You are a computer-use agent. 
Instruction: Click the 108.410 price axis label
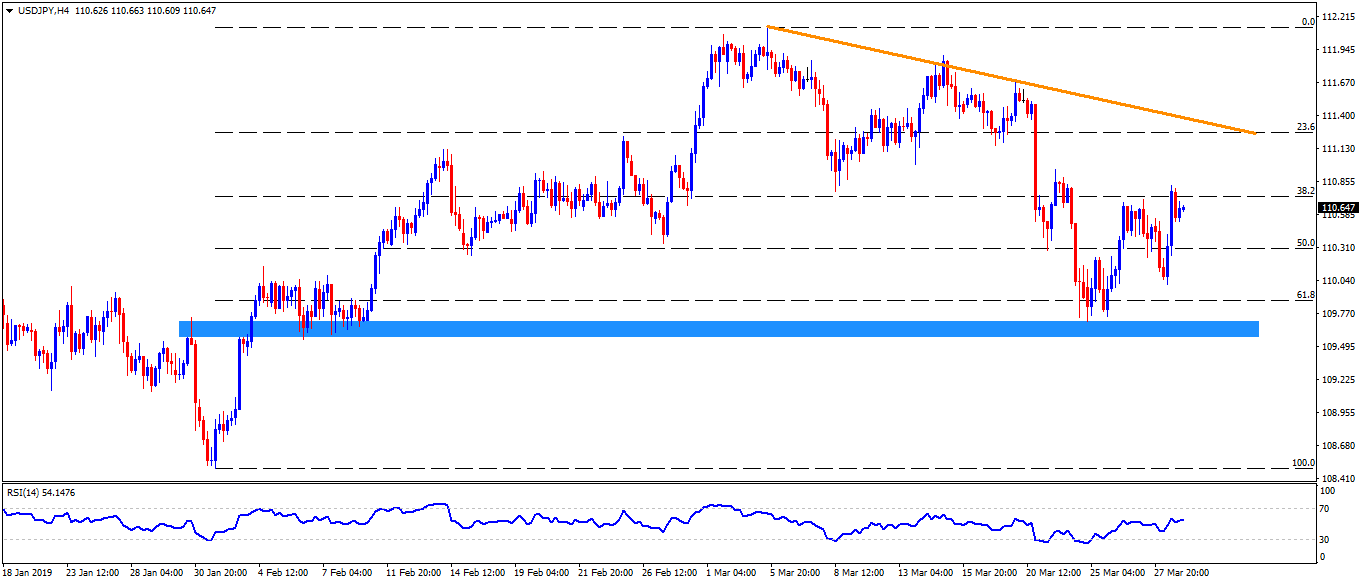1339,478
